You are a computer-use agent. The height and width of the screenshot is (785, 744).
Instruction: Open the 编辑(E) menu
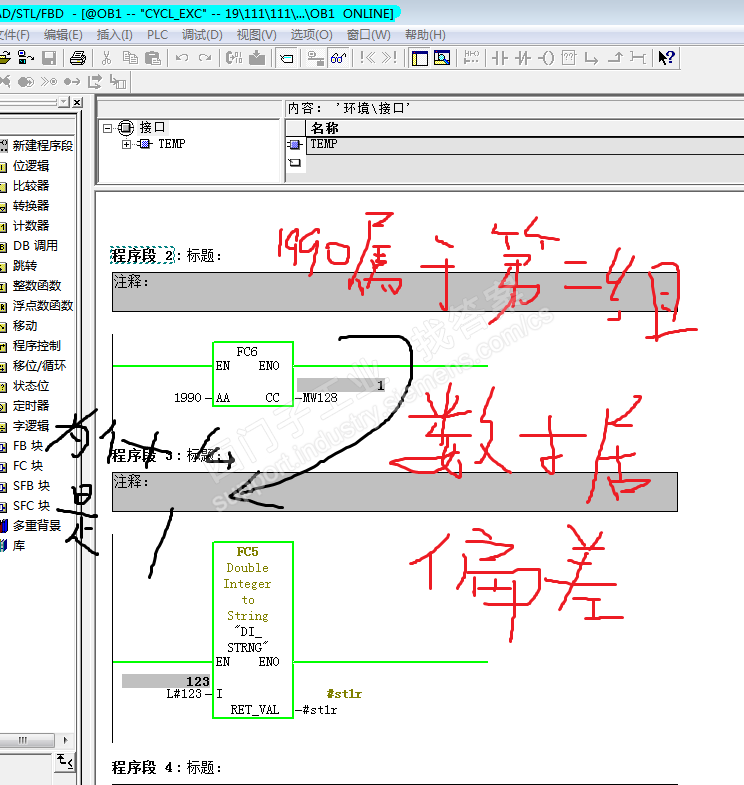click(x=63, y=35)
